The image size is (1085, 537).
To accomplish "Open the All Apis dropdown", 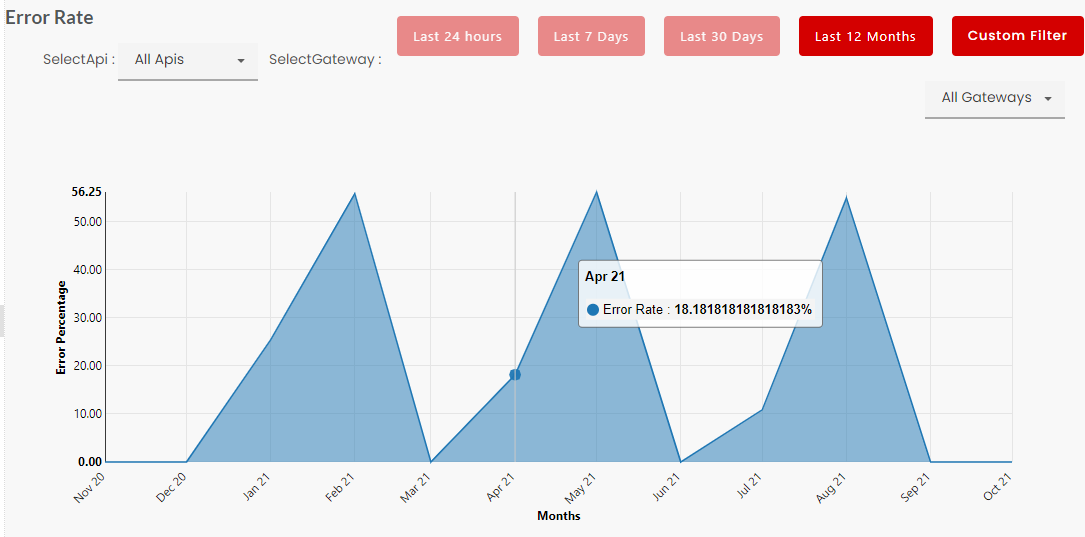I will point(188,61).
